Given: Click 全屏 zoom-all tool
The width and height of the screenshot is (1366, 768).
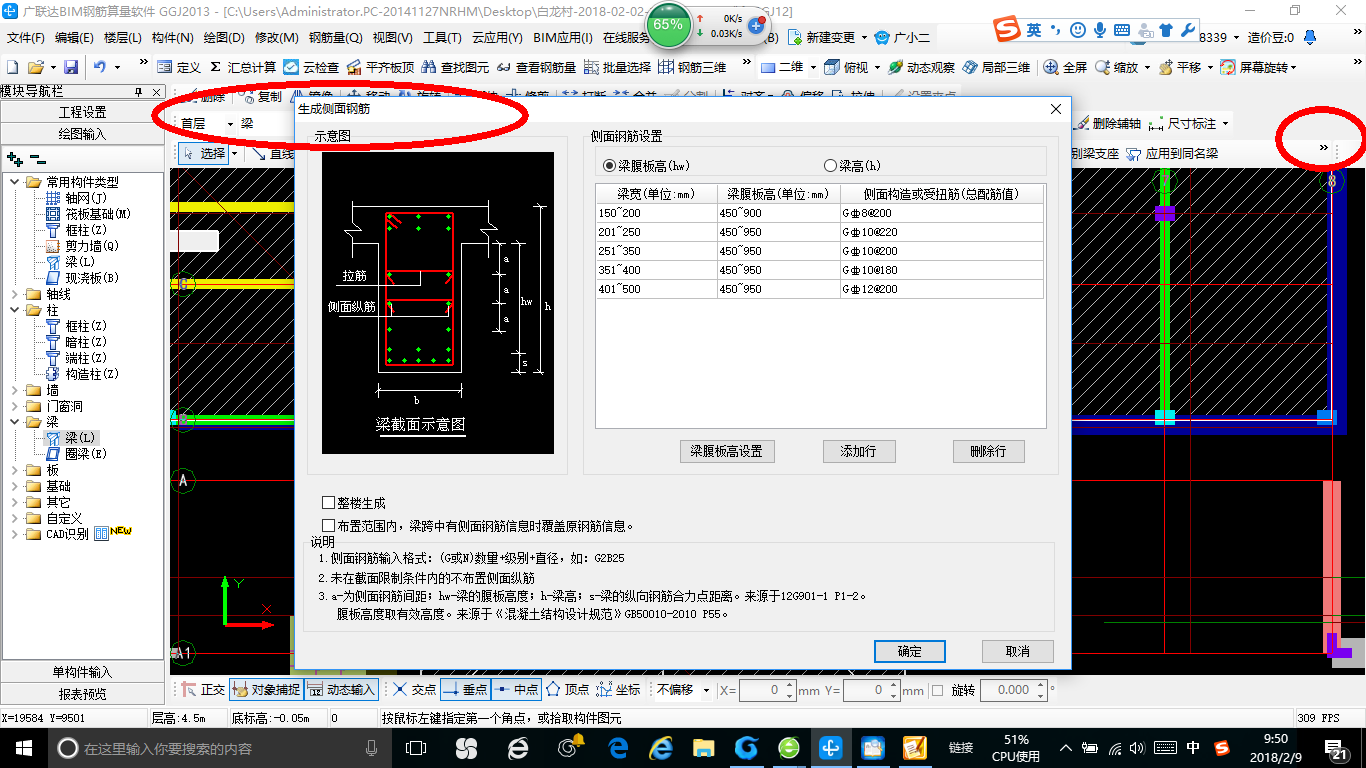Looking at the screenshot, I should [x=1065, y=68].
